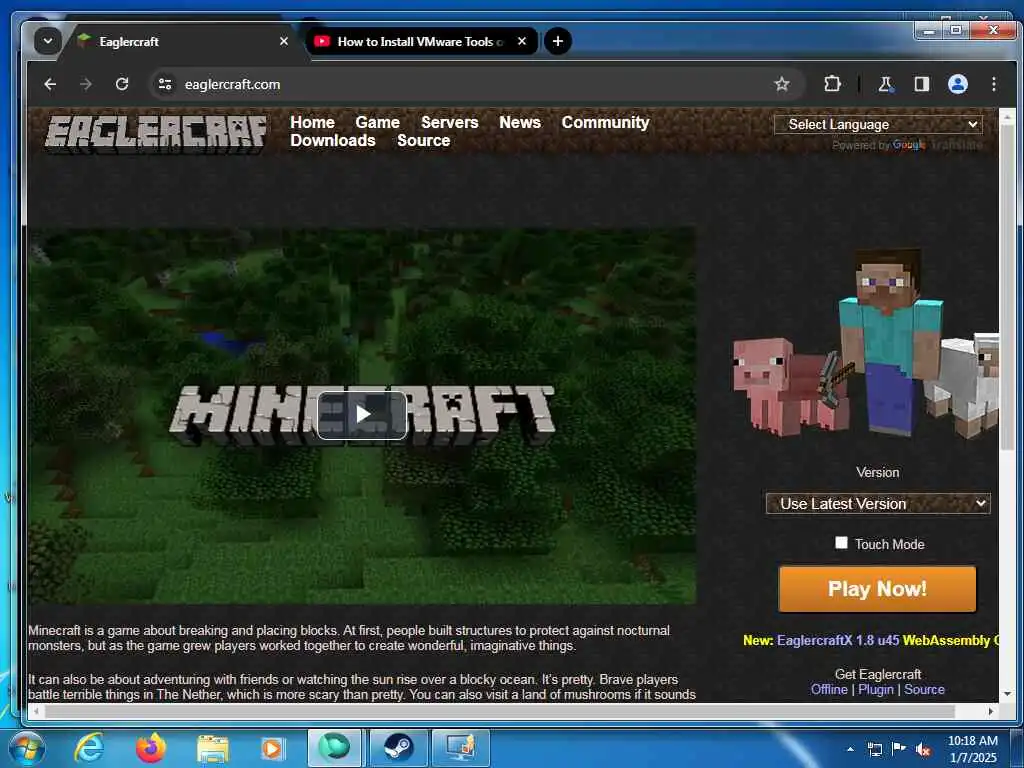
Task: Open the taskbar clock and date
Action: click(972, 749)
